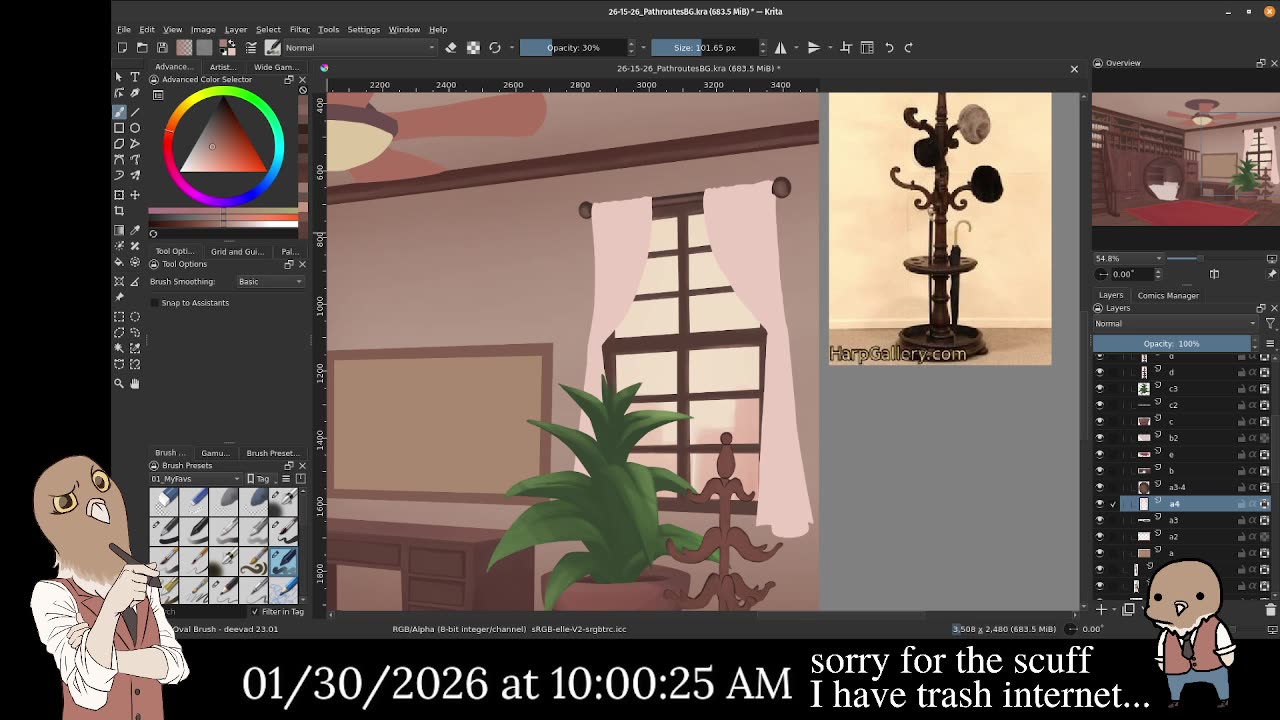Toggle preserve alpha icon in toolbar

point(473,47)
